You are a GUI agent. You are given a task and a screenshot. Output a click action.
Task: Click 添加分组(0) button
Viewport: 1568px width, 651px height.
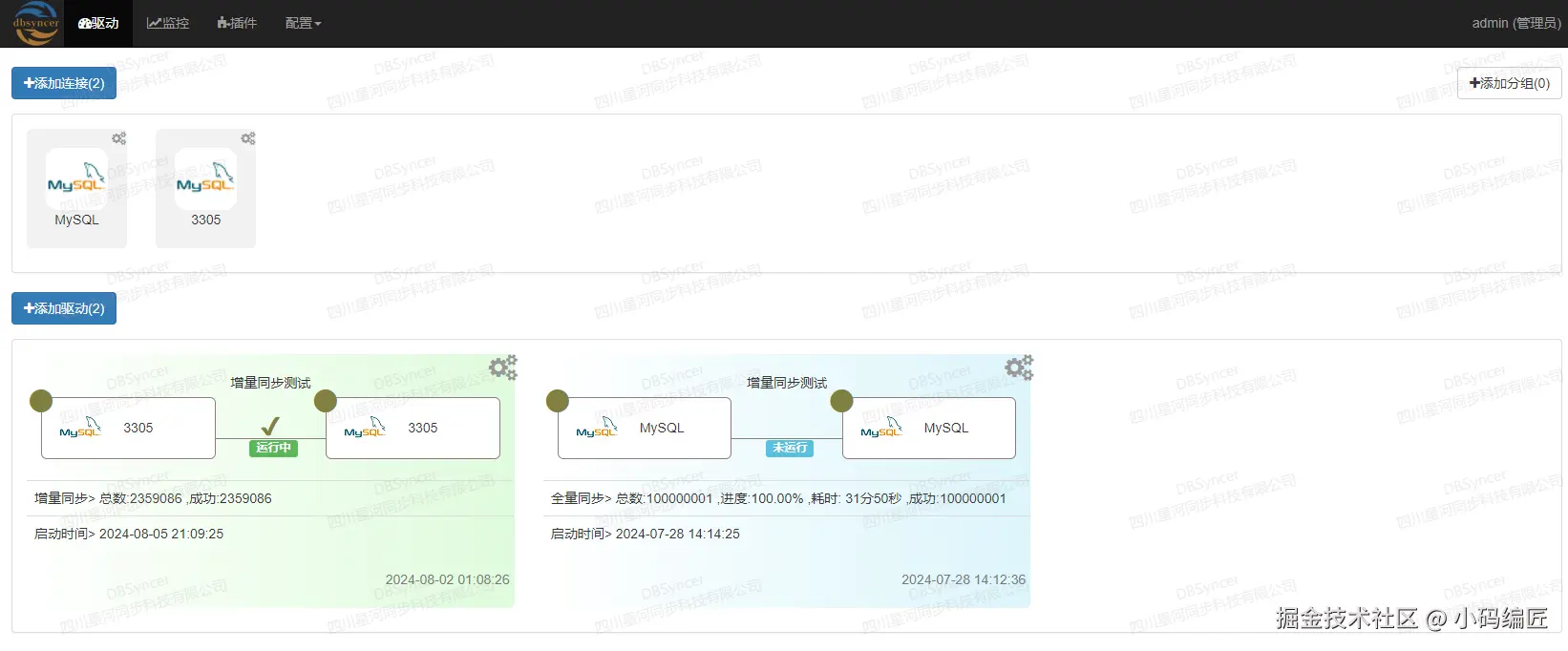coord(1510,83)
